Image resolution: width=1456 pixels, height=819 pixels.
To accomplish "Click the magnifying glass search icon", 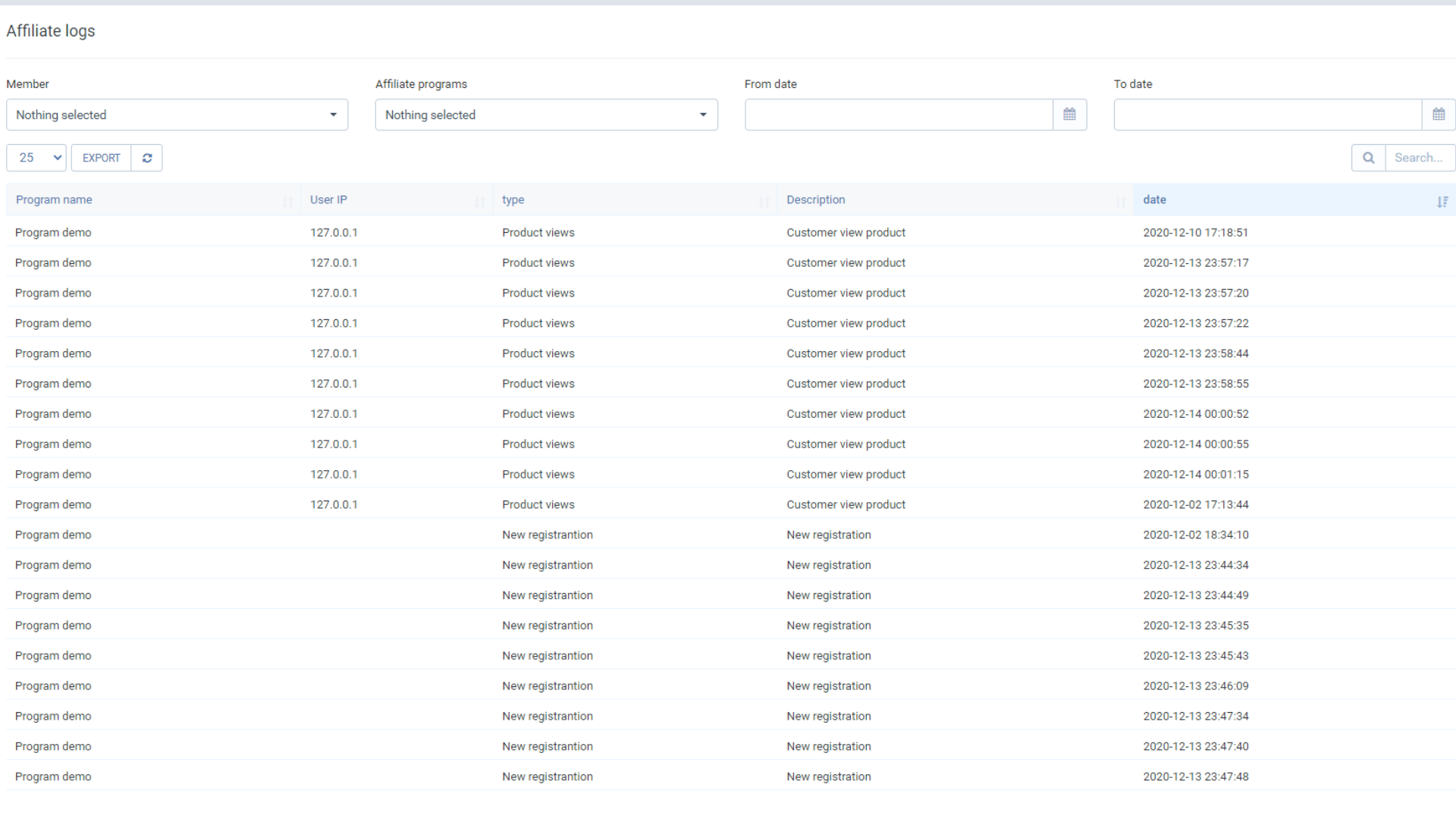I will (x=1368, y=158).
